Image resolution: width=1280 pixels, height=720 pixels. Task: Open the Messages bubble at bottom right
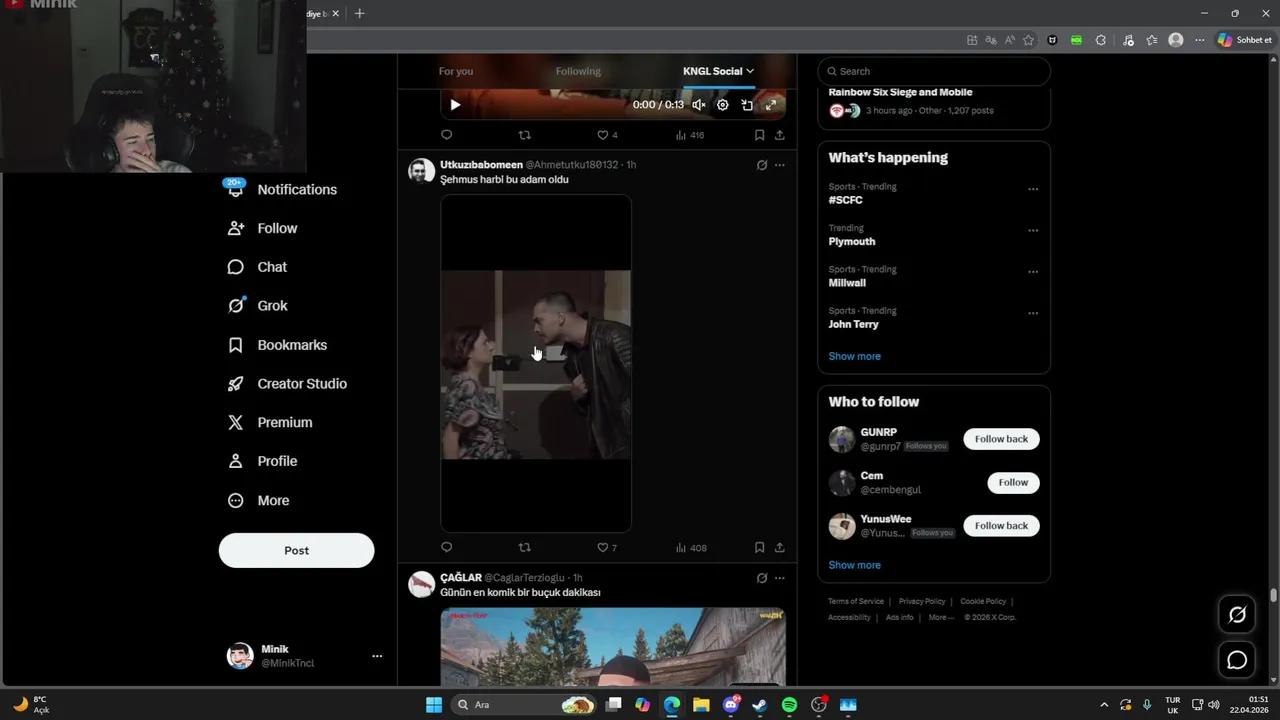1236,659
